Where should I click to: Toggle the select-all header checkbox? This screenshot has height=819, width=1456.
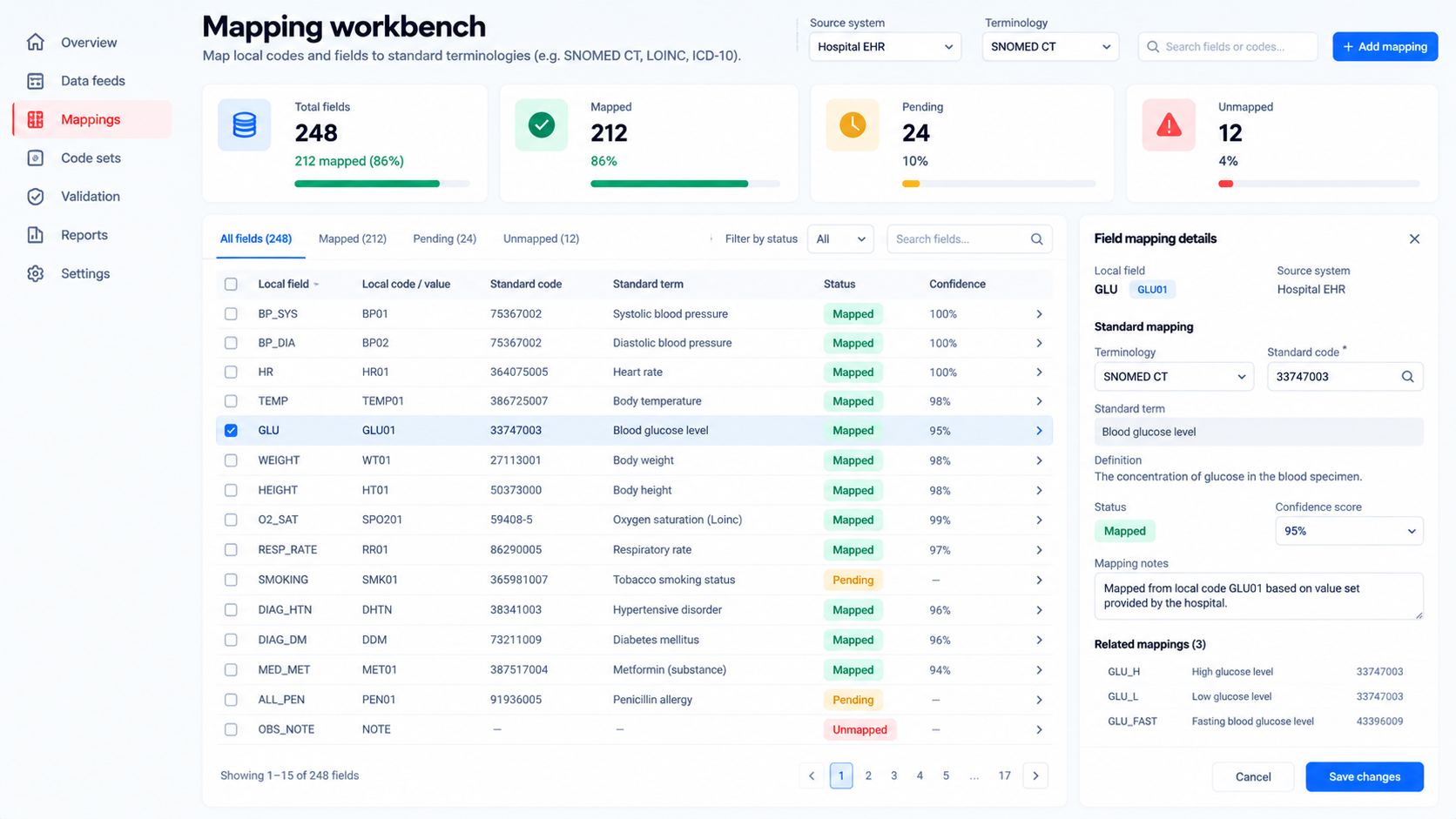[x=231, y=284]
